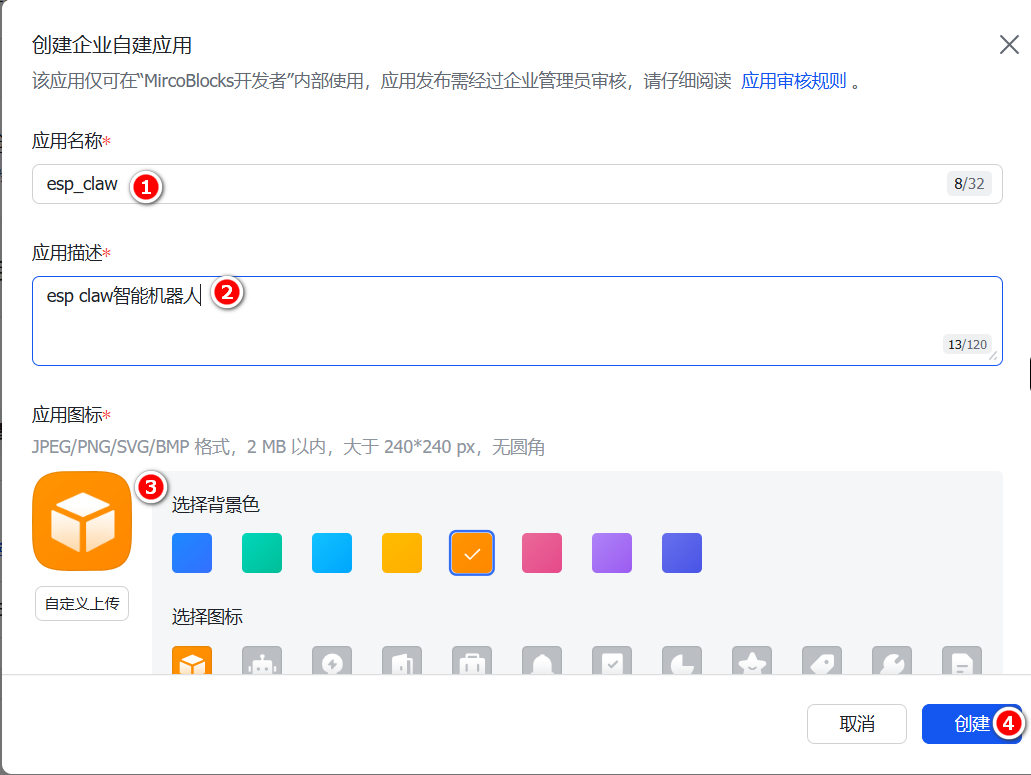Select the building app icon
This screenshot has width=1031, height=775.
tap(402, 660)
